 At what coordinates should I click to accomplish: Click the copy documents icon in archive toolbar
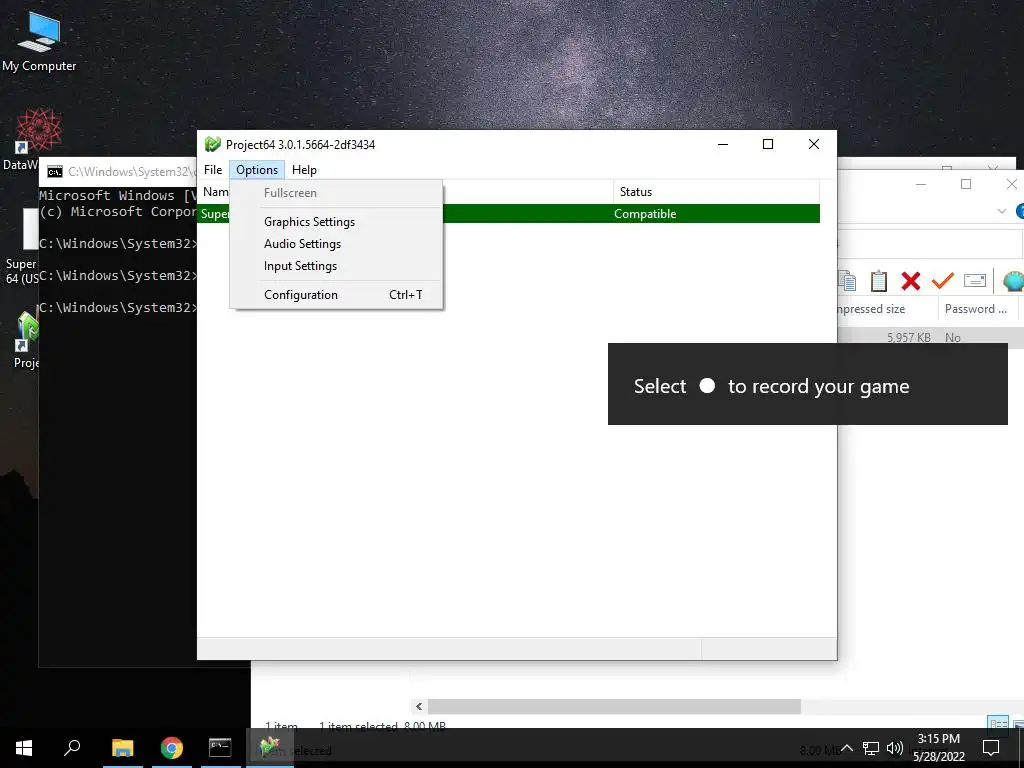point(847,281)
